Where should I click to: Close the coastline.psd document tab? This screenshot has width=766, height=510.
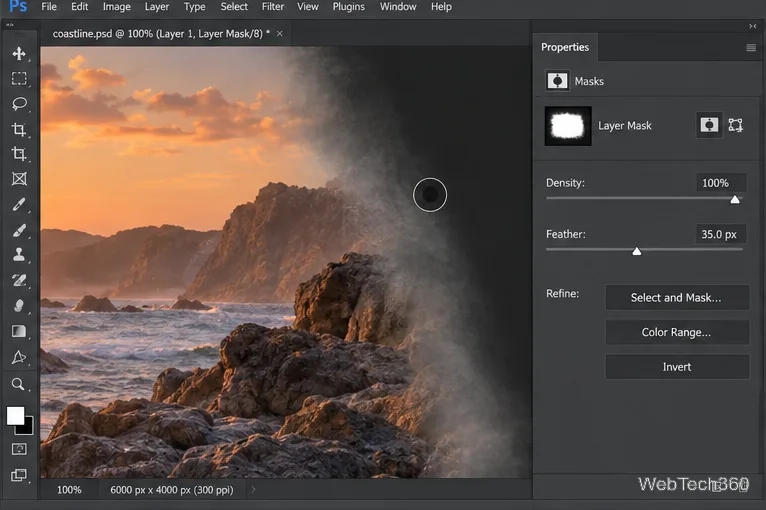point(279,34)
